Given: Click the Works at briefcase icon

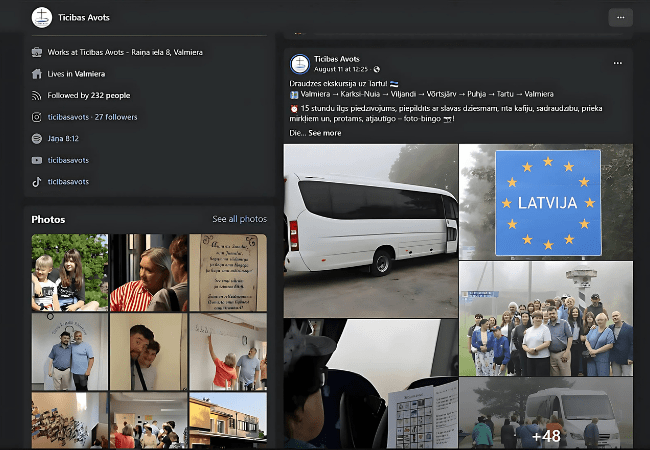Looking at the screenshot, I should click(x=37, y=52).
